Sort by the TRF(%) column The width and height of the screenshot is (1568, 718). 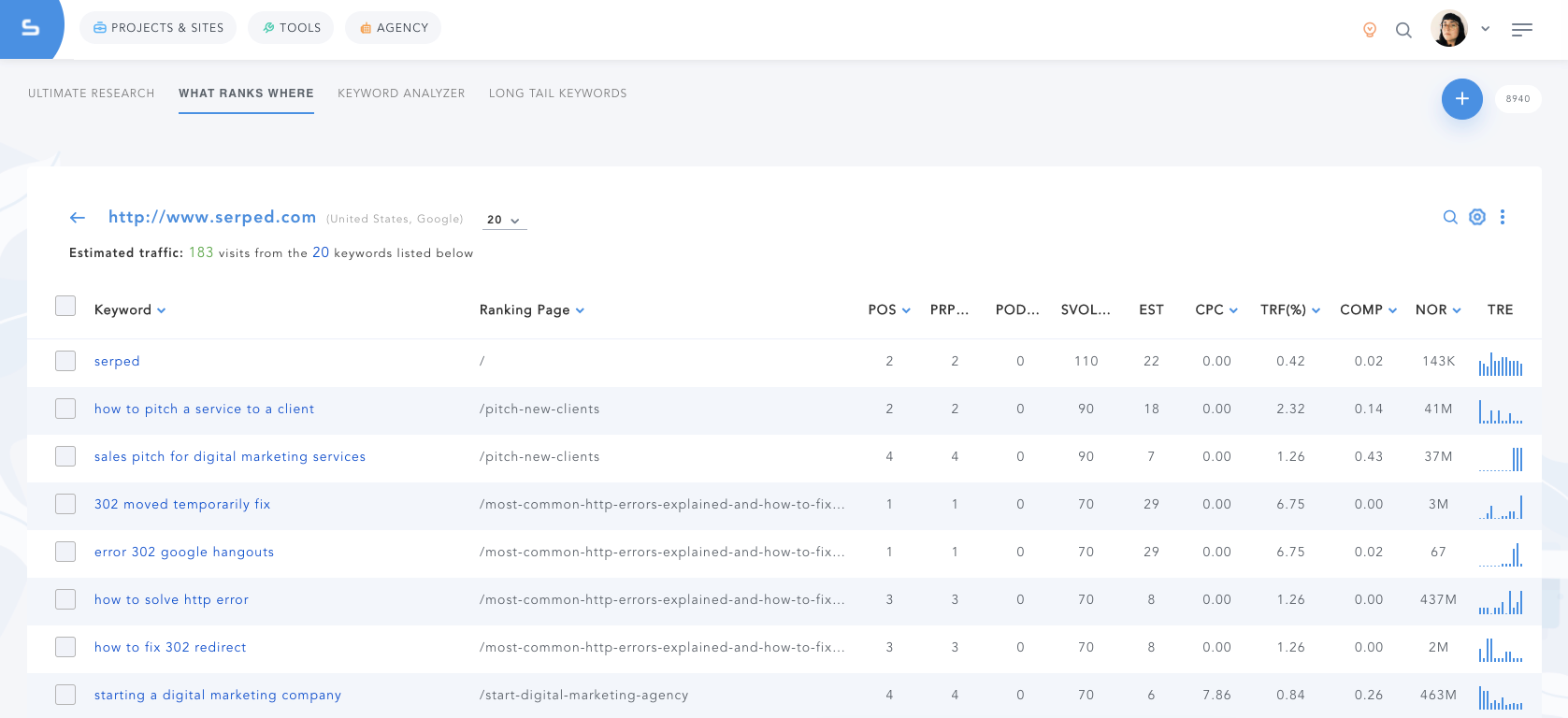[x=1290, y=310]
